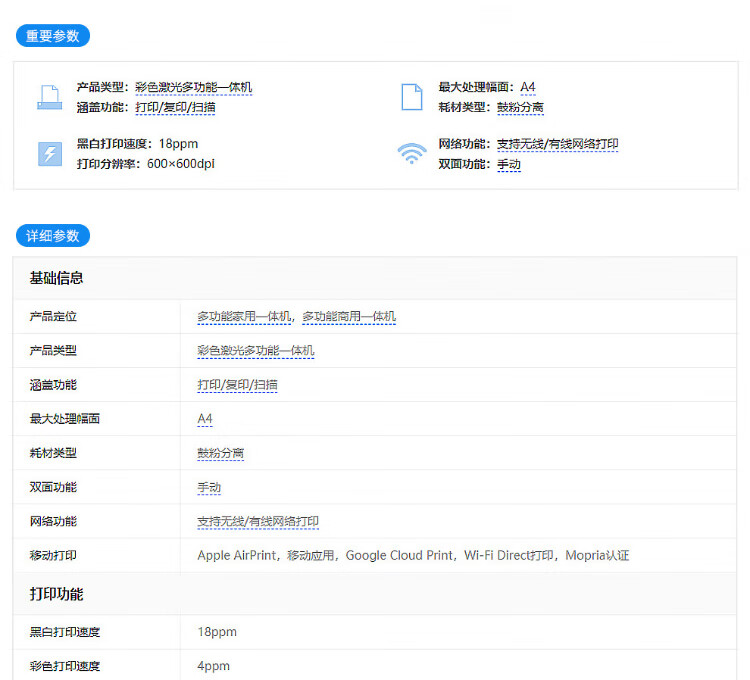Screen dimensions: 750x680
Task: Open the 多功能家用一体机 link
Action: click(244, 316)
